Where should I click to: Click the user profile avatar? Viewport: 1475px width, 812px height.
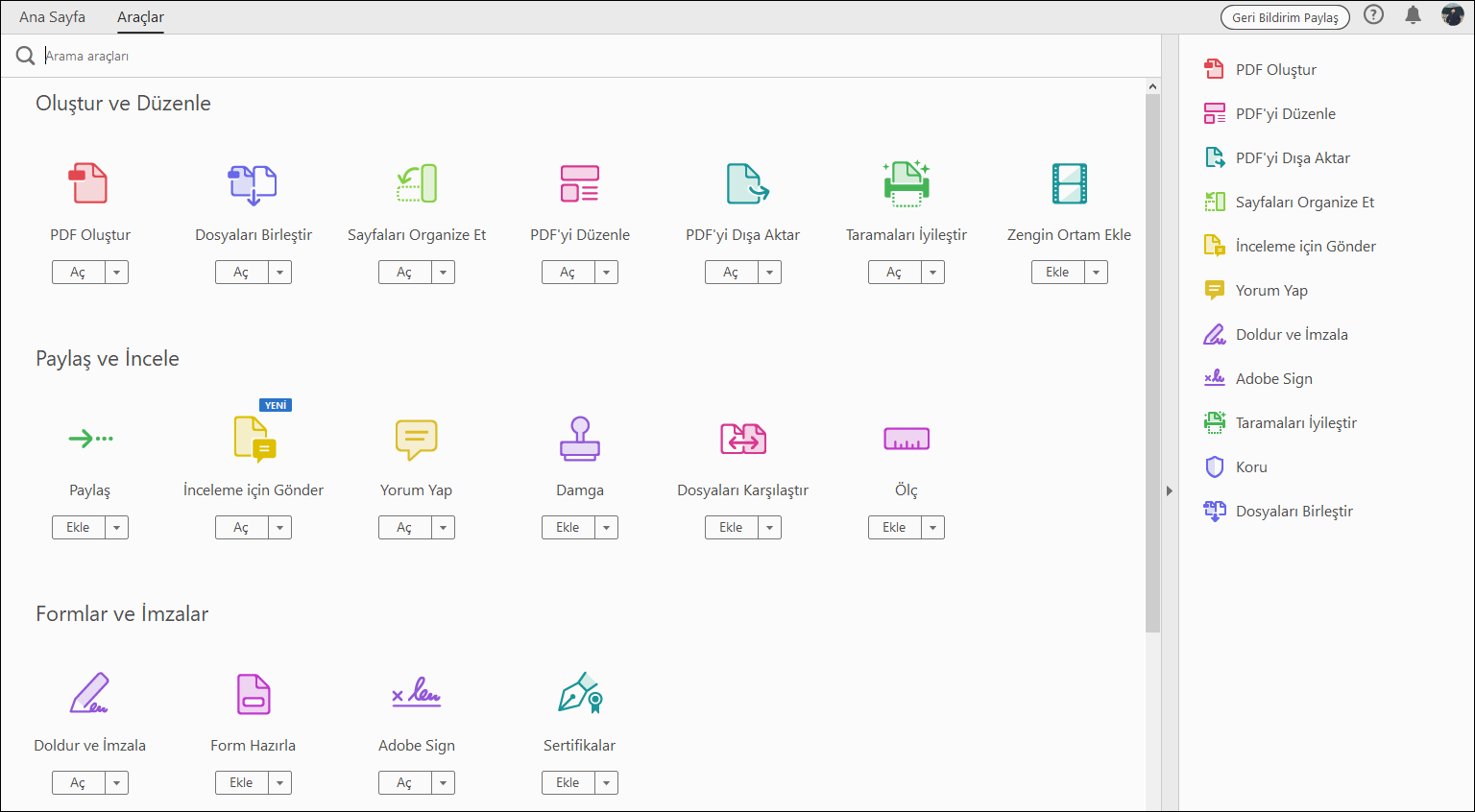(1453, 14)
